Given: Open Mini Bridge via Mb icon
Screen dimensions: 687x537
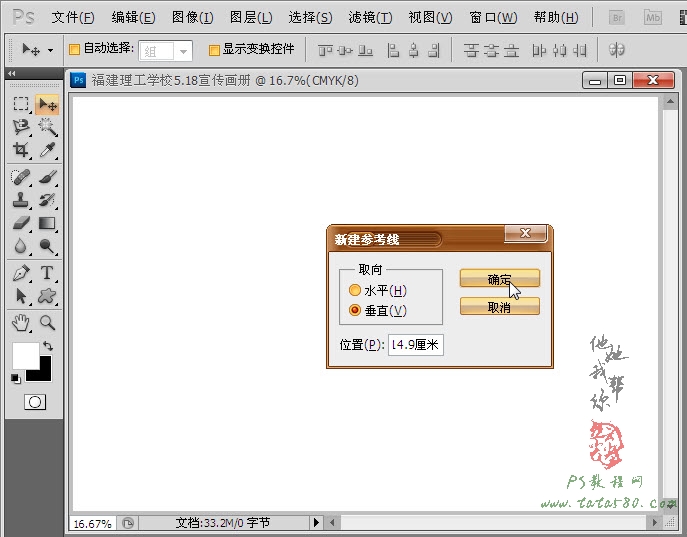Looking at the screenshot, I should click(653, 18).
